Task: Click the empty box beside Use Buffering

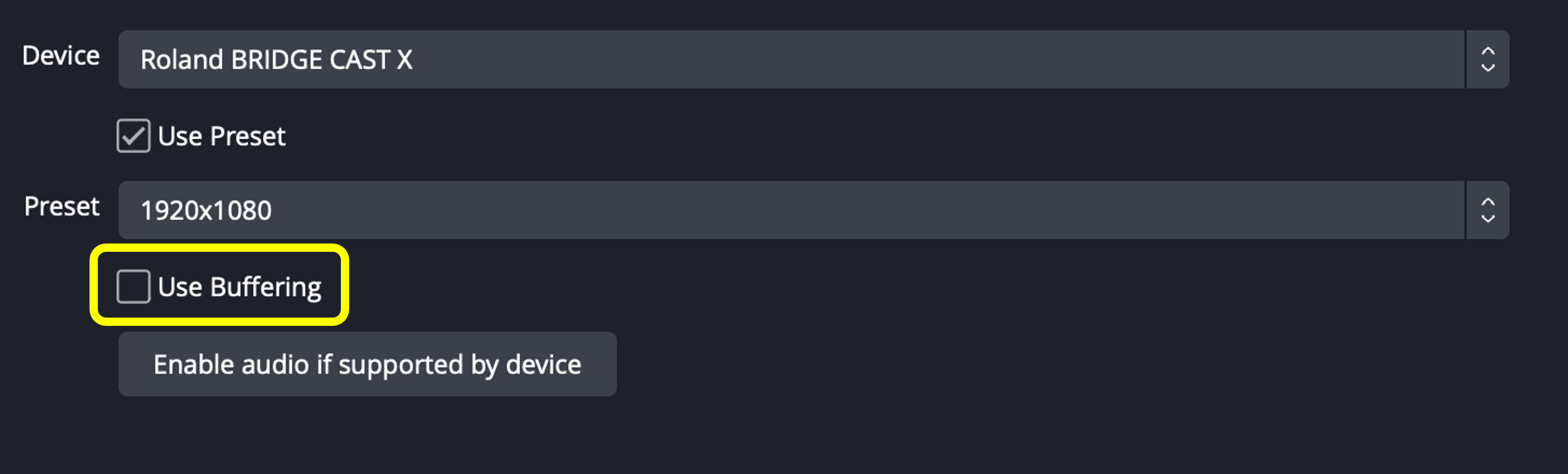Action: tap(133, 287)
